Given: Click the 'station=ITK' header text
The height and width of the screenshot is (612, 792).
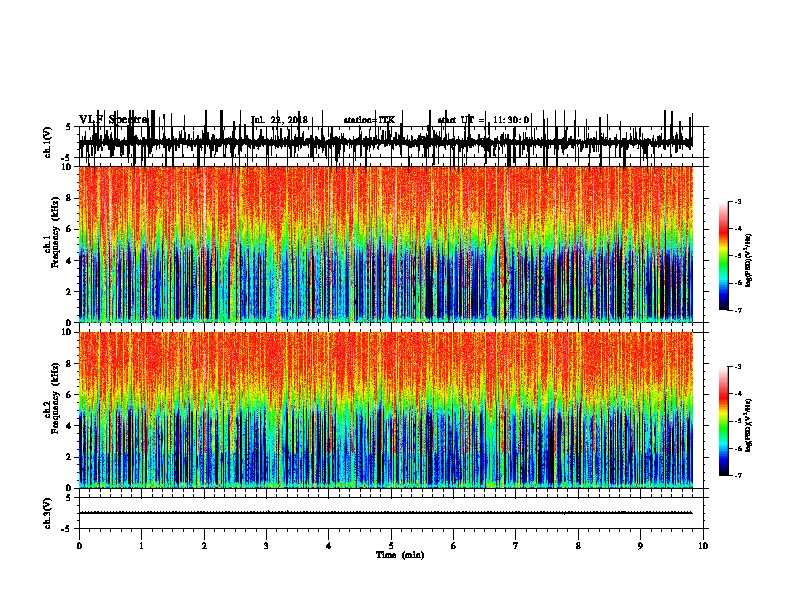Looking at the screenshot, I should pos(369,120).
